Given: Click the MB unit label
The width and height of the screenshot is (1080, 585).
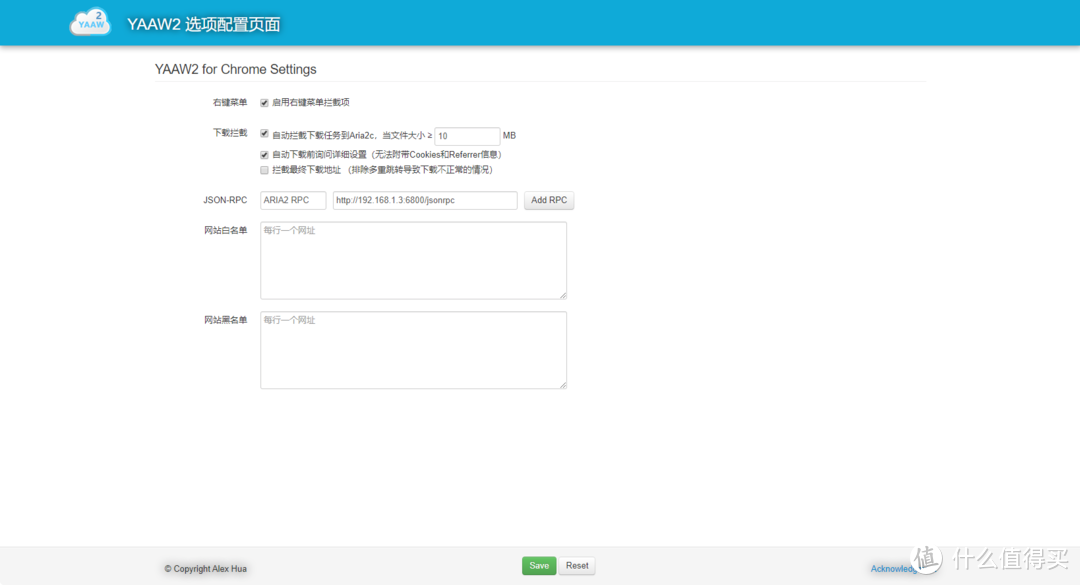Looking at the screenshot, I should tap(510, 136).
